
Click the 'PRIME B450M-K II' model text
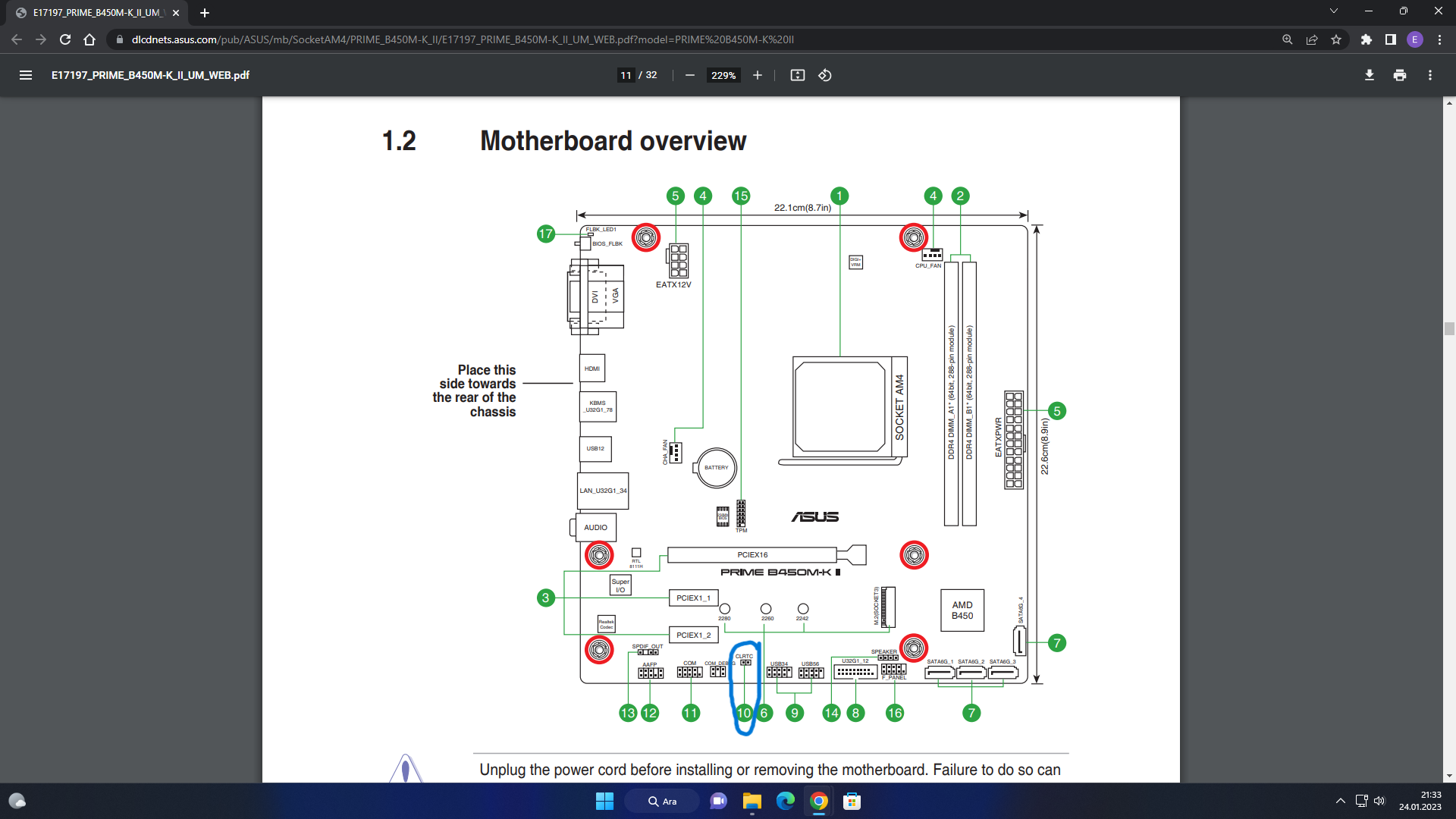(x=780, y=573)
